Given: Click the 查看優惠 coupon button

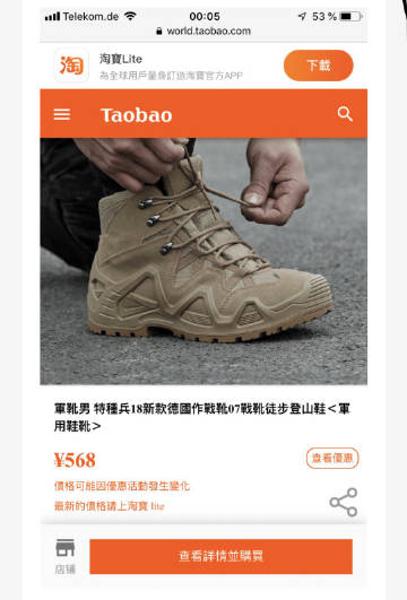Looking at the screenshot, I should pyautogui.click(x=332, y=458).
